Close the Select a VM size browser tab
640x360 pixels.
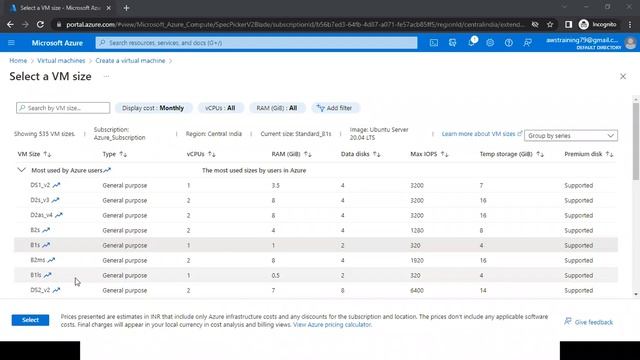[109, 8]
